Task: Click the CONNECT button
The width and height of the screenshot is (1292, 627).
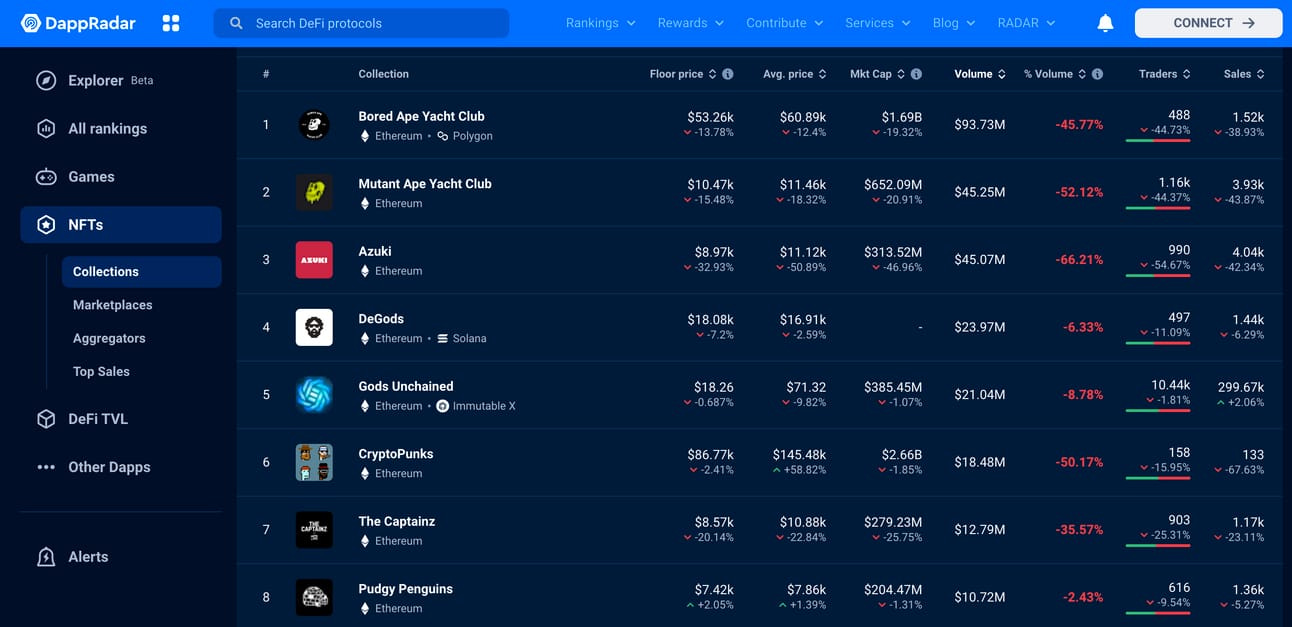Action: [1208, 23]
